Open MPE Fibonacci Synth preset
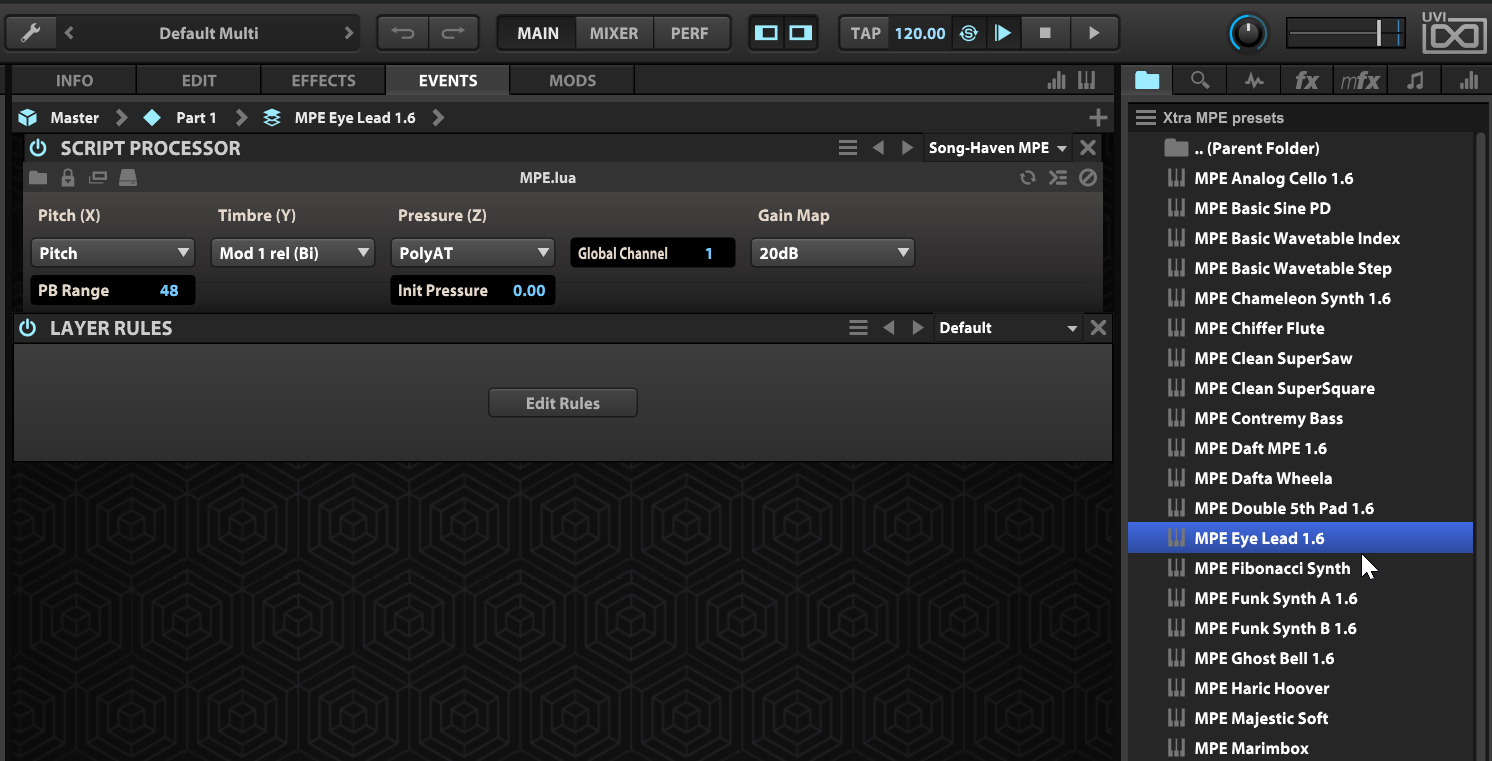This screenshot has height=761, width=1492. [x=1300, y=568]
